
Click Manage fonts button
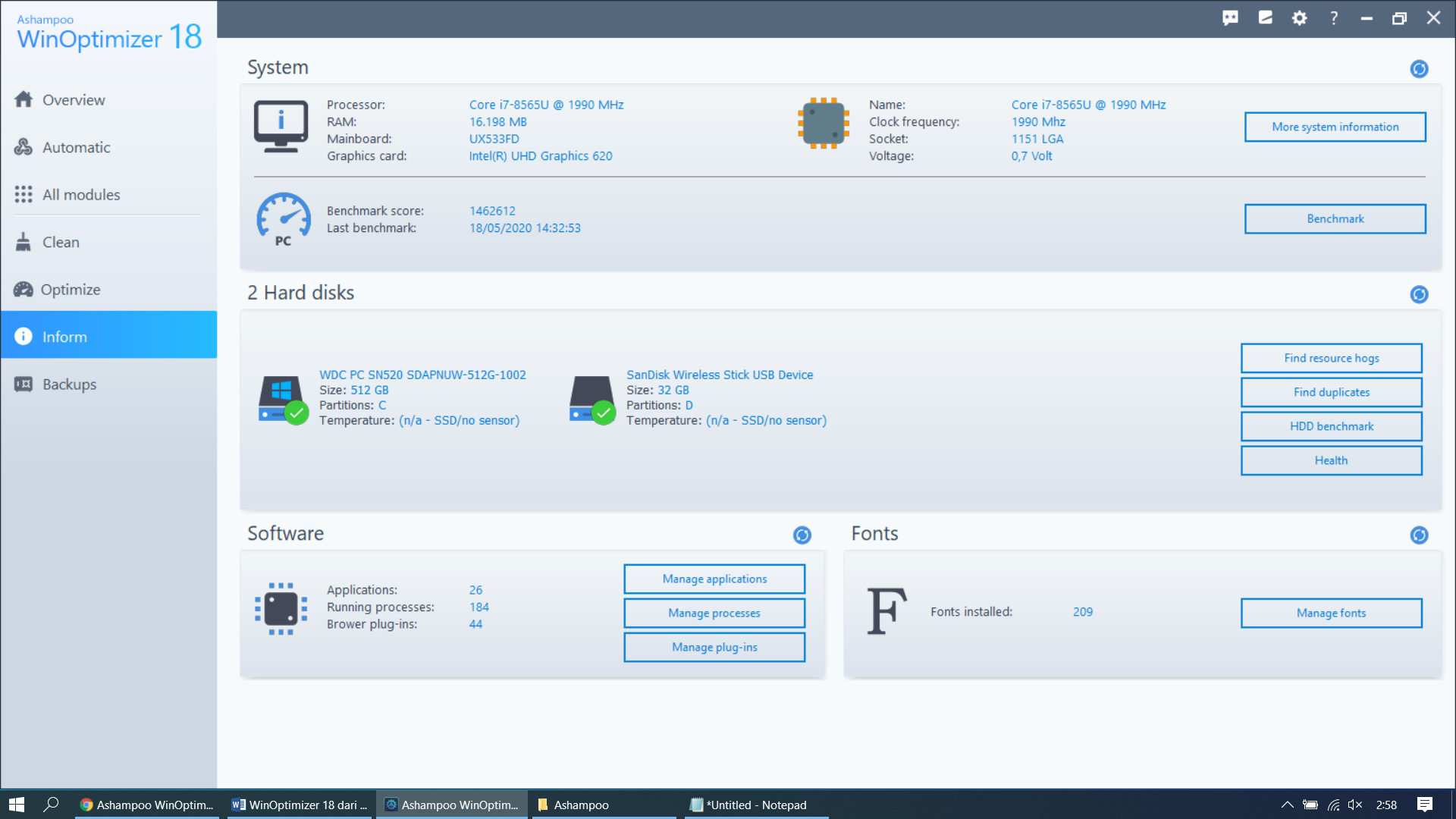pos(1331,613)
